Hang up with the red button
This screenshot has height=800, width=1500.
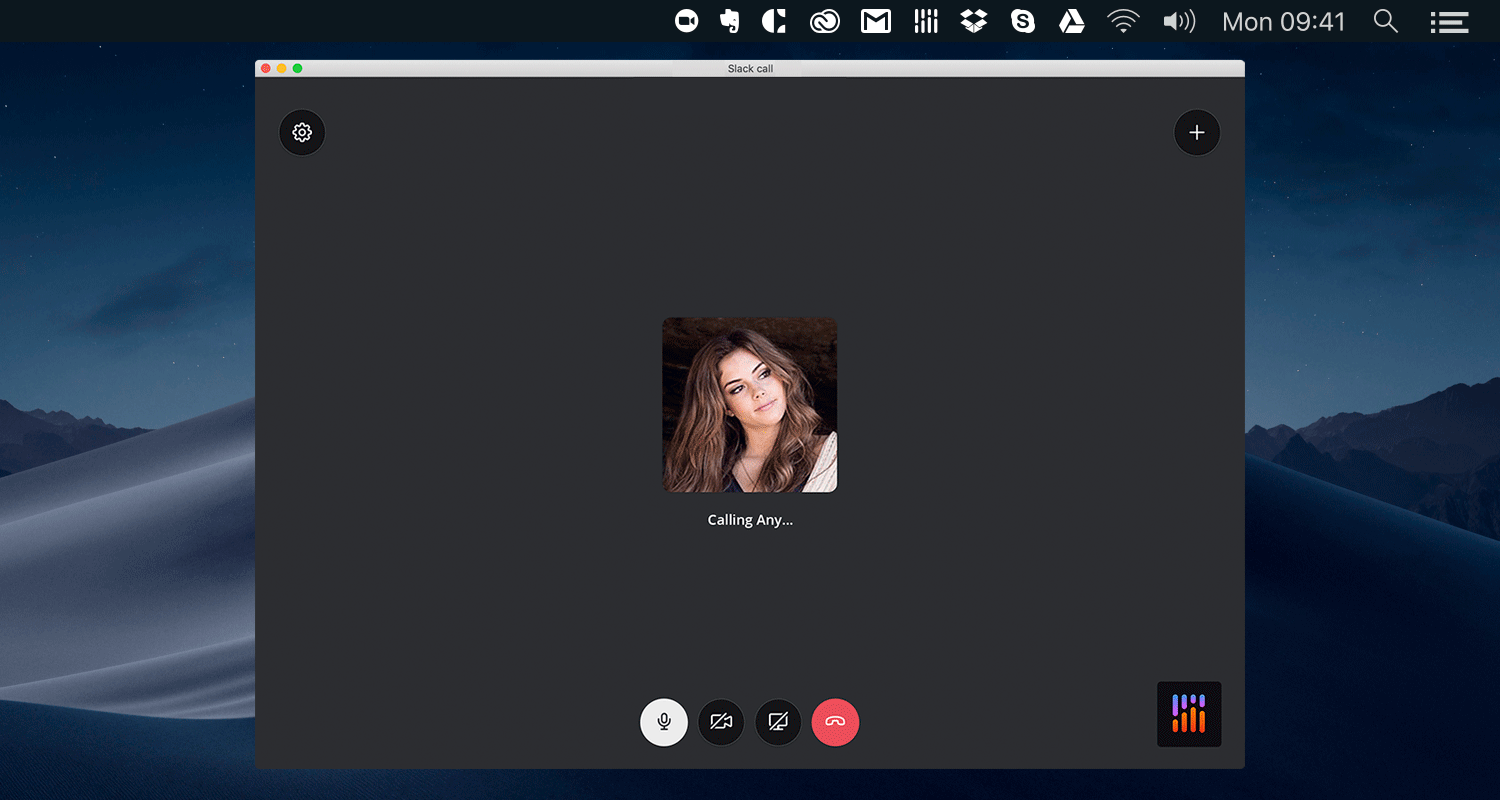point(835,722)
